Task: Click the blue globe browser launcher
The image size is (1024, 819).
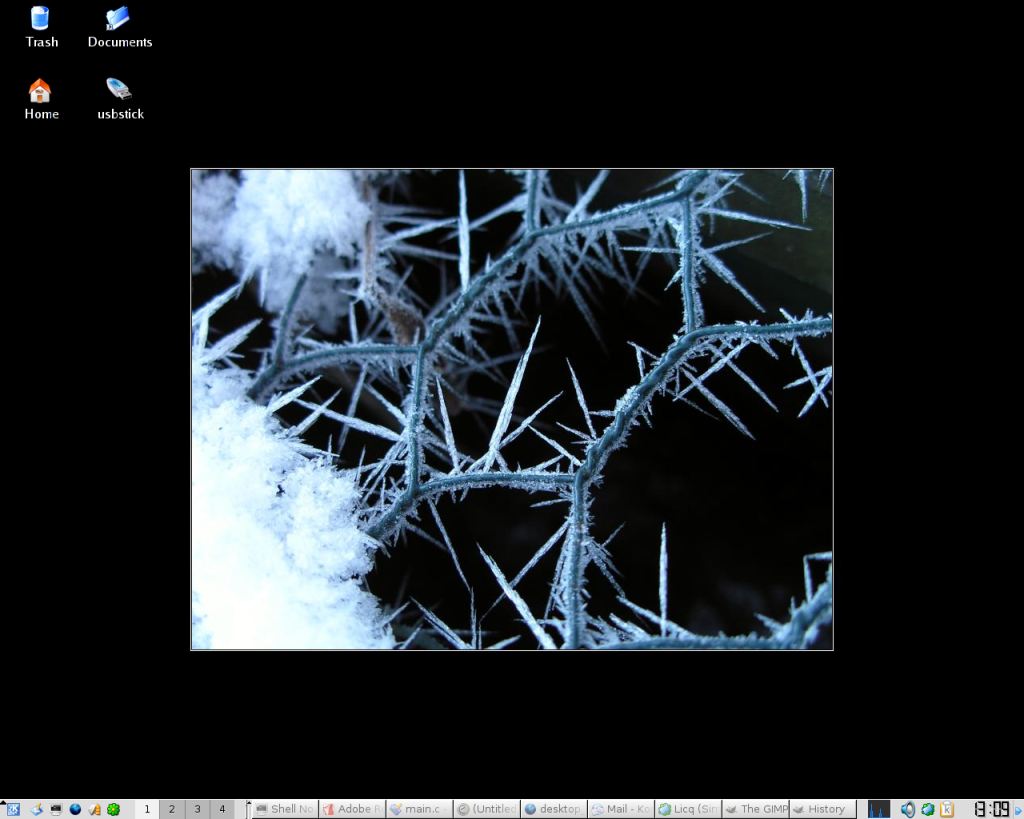Action: pos(75,809)
